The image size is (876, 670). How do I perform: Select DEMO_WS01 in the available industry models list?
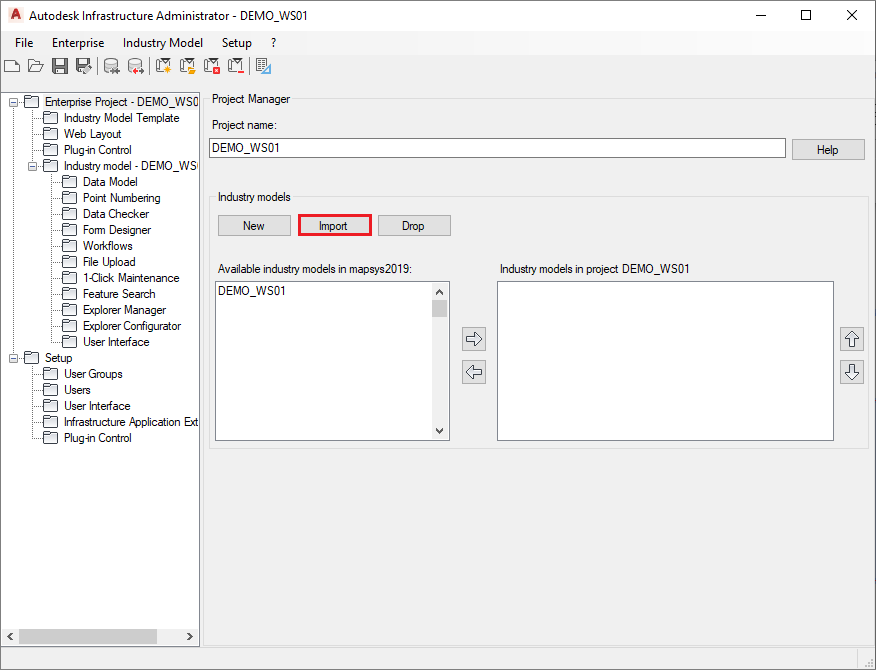(252, 291)
